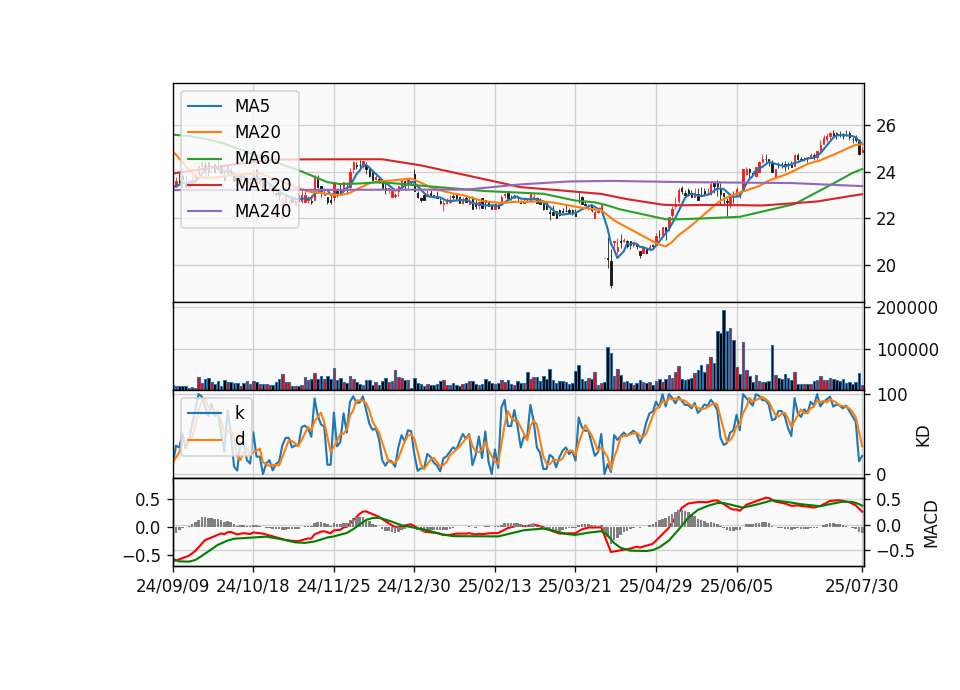The image size is (960, 690).
Task: Click the 24/11/25 date axis label
Action: [x=334, y=586]
